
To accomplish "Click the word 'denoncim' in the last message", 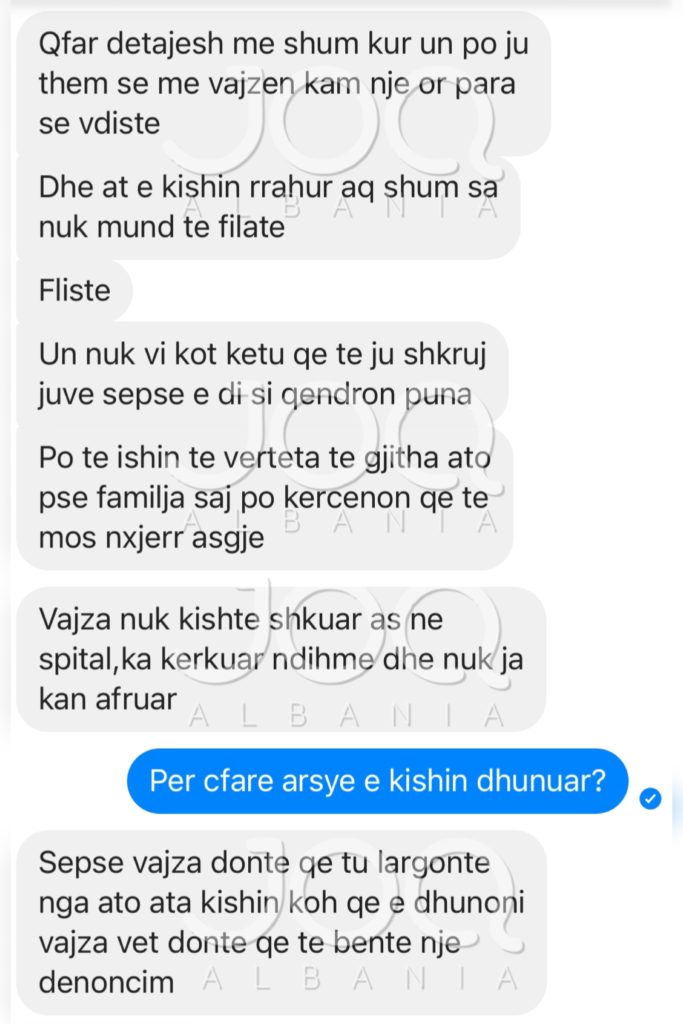I will pos(106,982).
